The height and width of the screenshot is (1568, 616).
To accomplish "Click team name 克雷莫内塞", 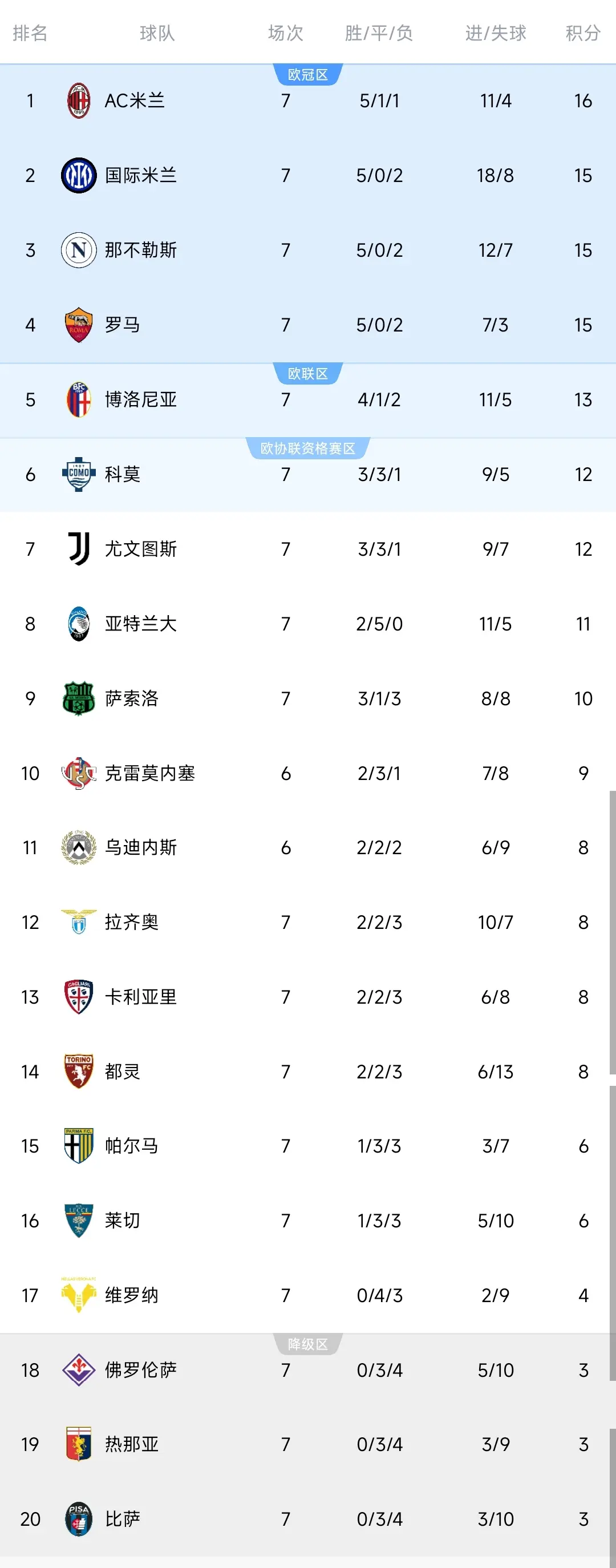I will (150, 773).
